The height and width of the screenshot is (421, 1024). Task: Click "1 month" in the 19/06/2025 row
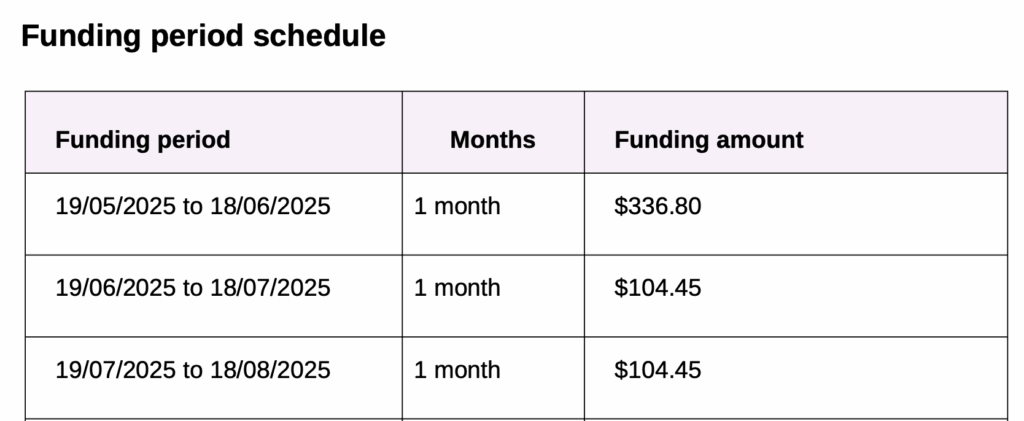coord(457,289)
